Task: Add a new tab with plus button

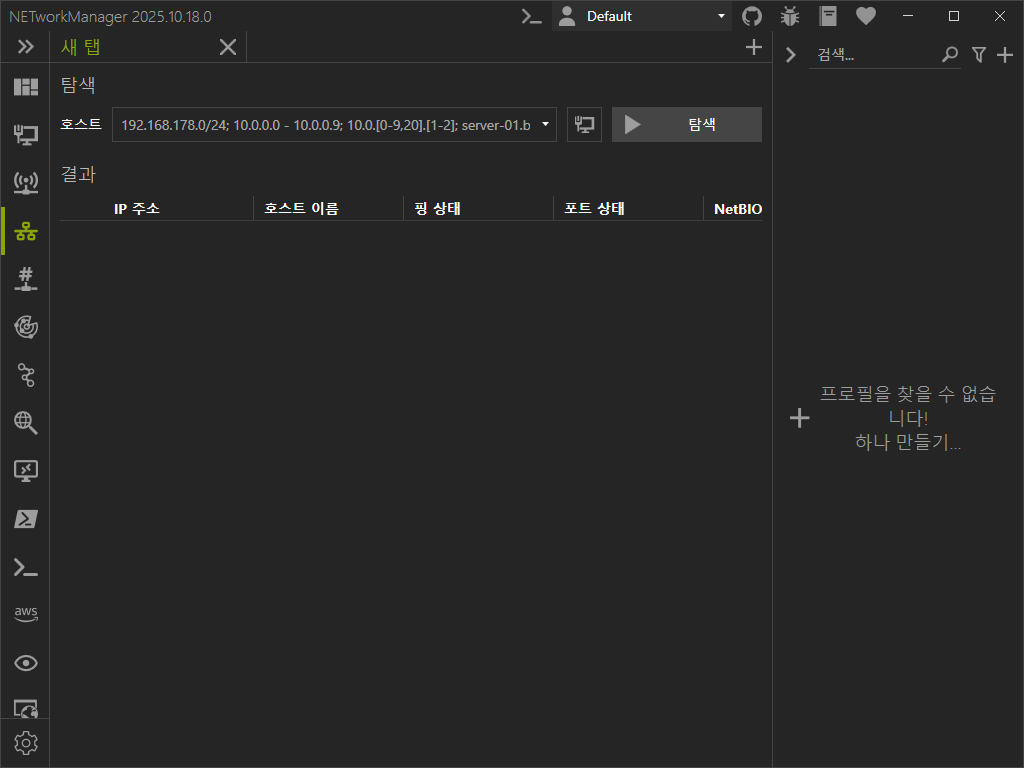Action: (754, 47)
